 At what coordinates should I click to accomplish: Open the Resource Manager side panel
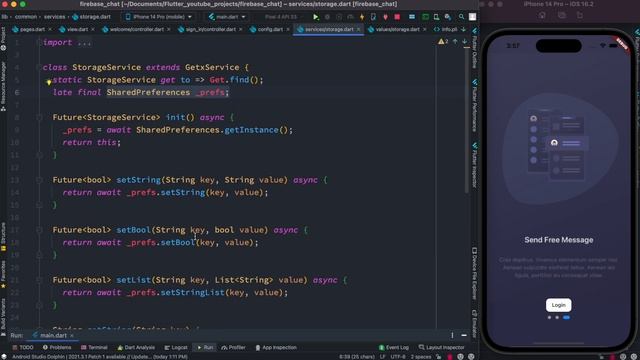pos(3,87)
